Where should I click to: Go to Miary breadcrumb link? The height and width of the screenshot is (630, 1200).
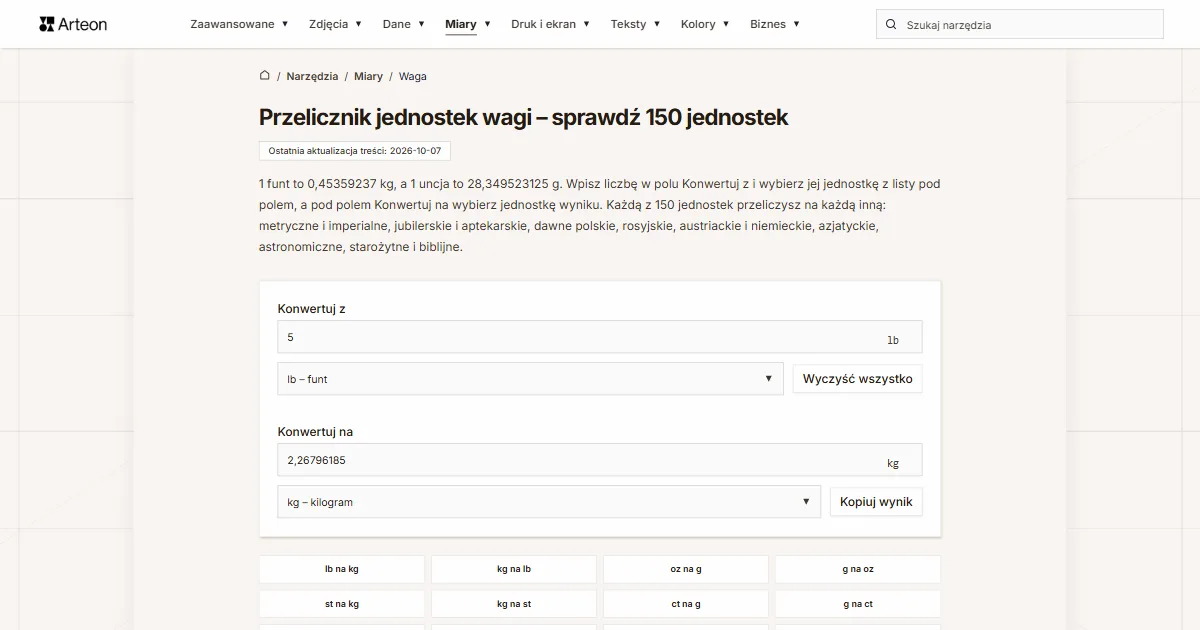click(x=368, y=76)
